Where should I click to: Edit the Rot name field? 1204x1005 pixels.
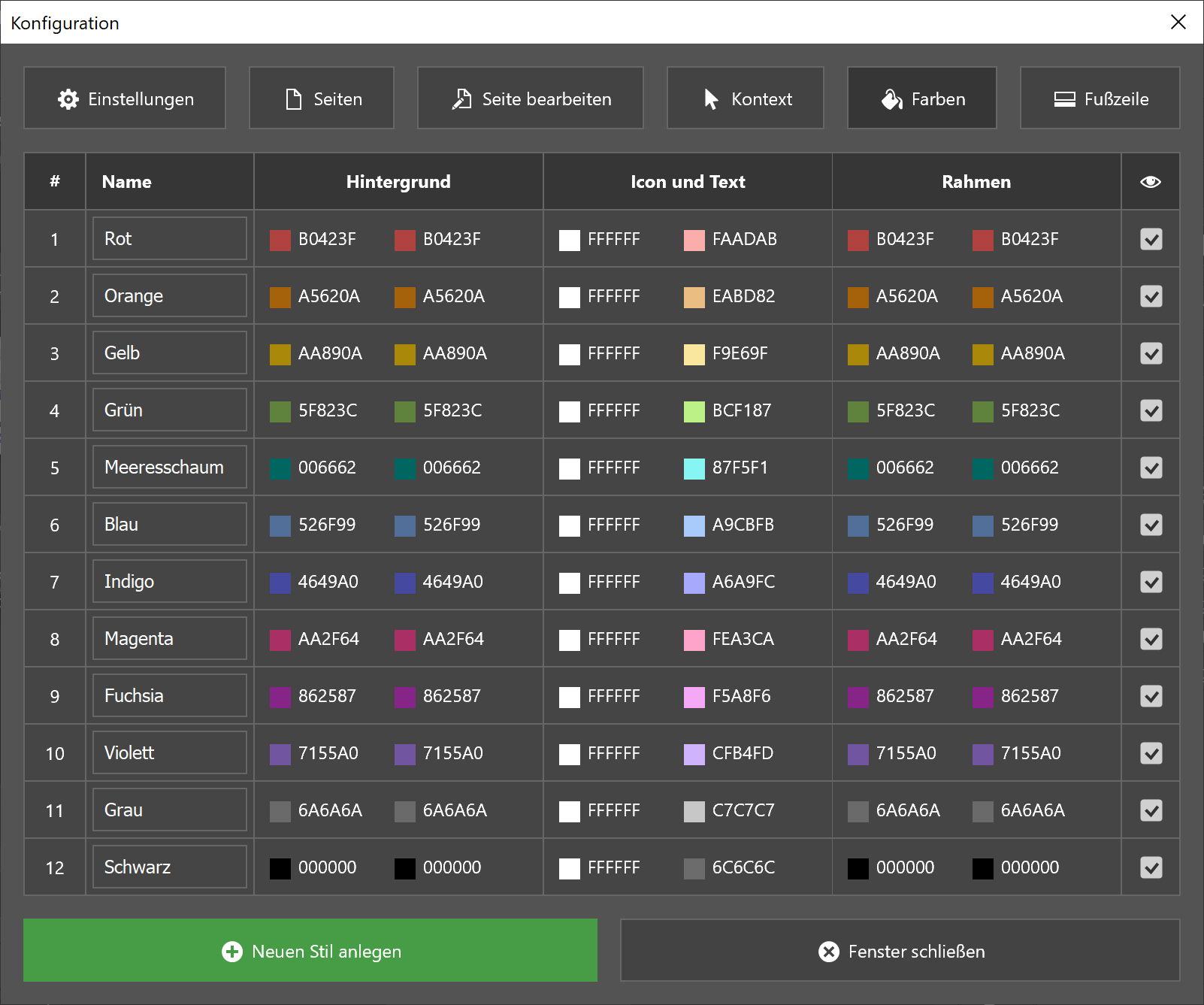[x=170, y=238]
